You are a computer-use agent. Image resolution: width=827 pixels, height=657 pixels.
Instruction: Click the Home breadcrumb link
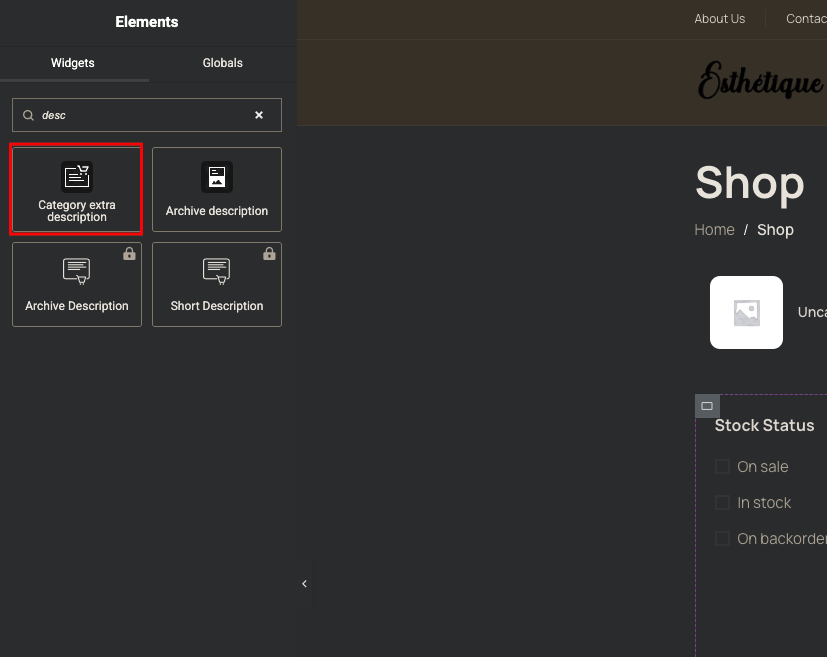[714, 230]
